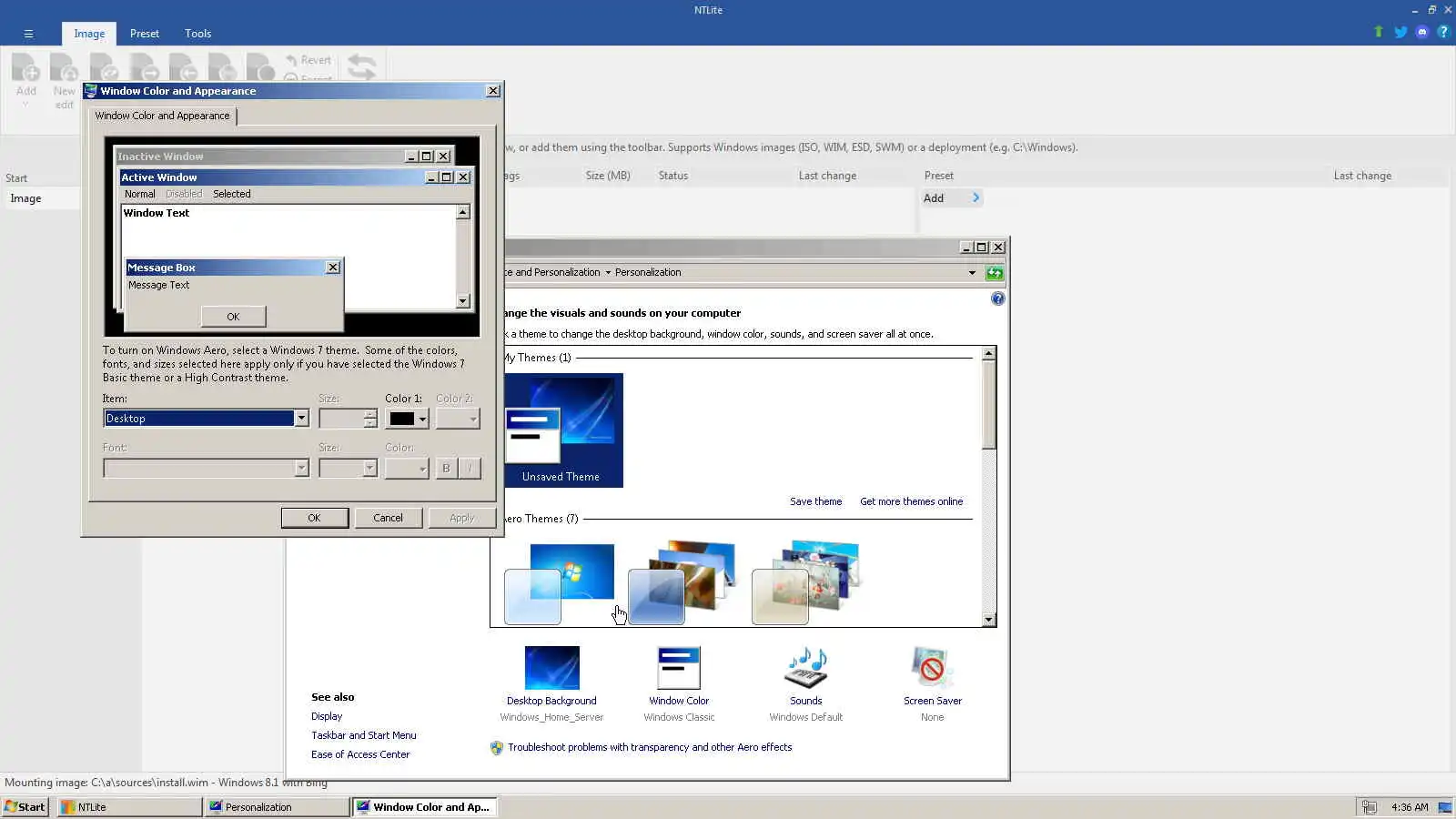Click the NTLite hamburger menu icon
The height and width of the screenshot is (819, 1456).
click(28, 34)
